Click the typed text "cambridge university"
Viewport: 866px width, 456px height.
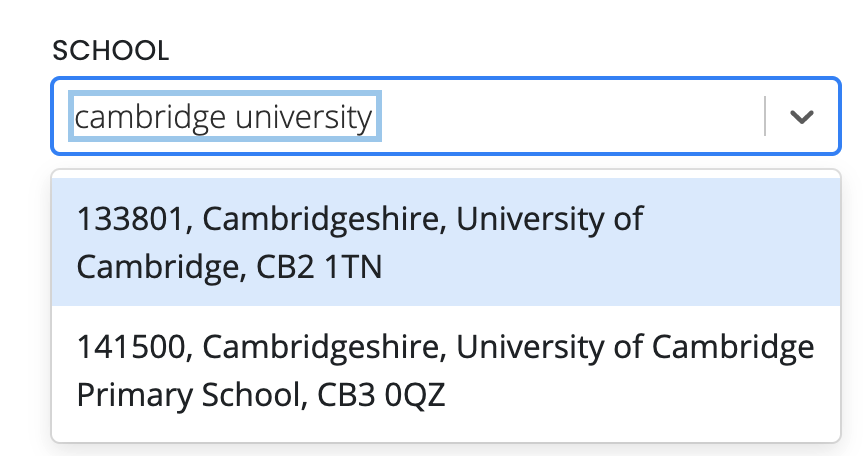coord(224,117)
